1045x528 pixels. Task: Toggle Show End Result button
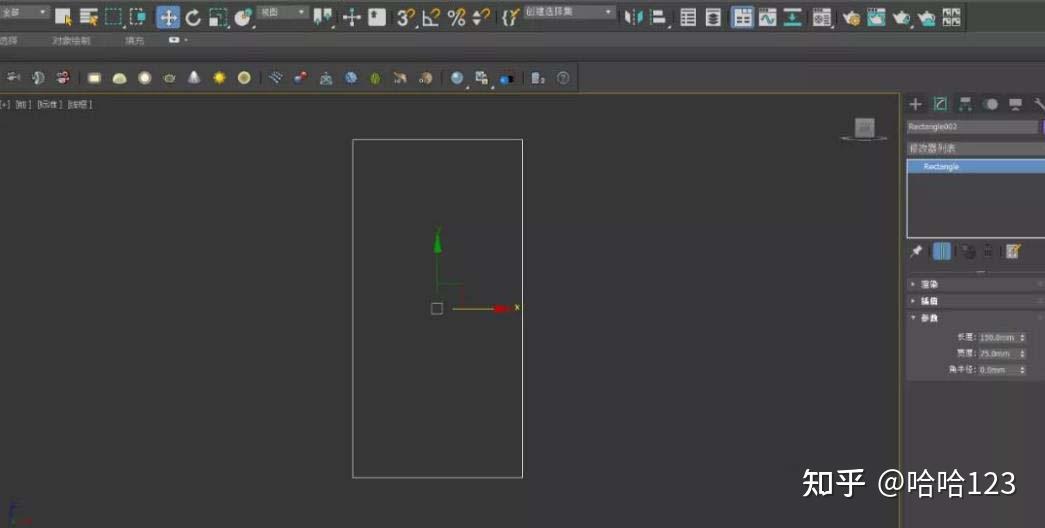[x=942, y=251]
